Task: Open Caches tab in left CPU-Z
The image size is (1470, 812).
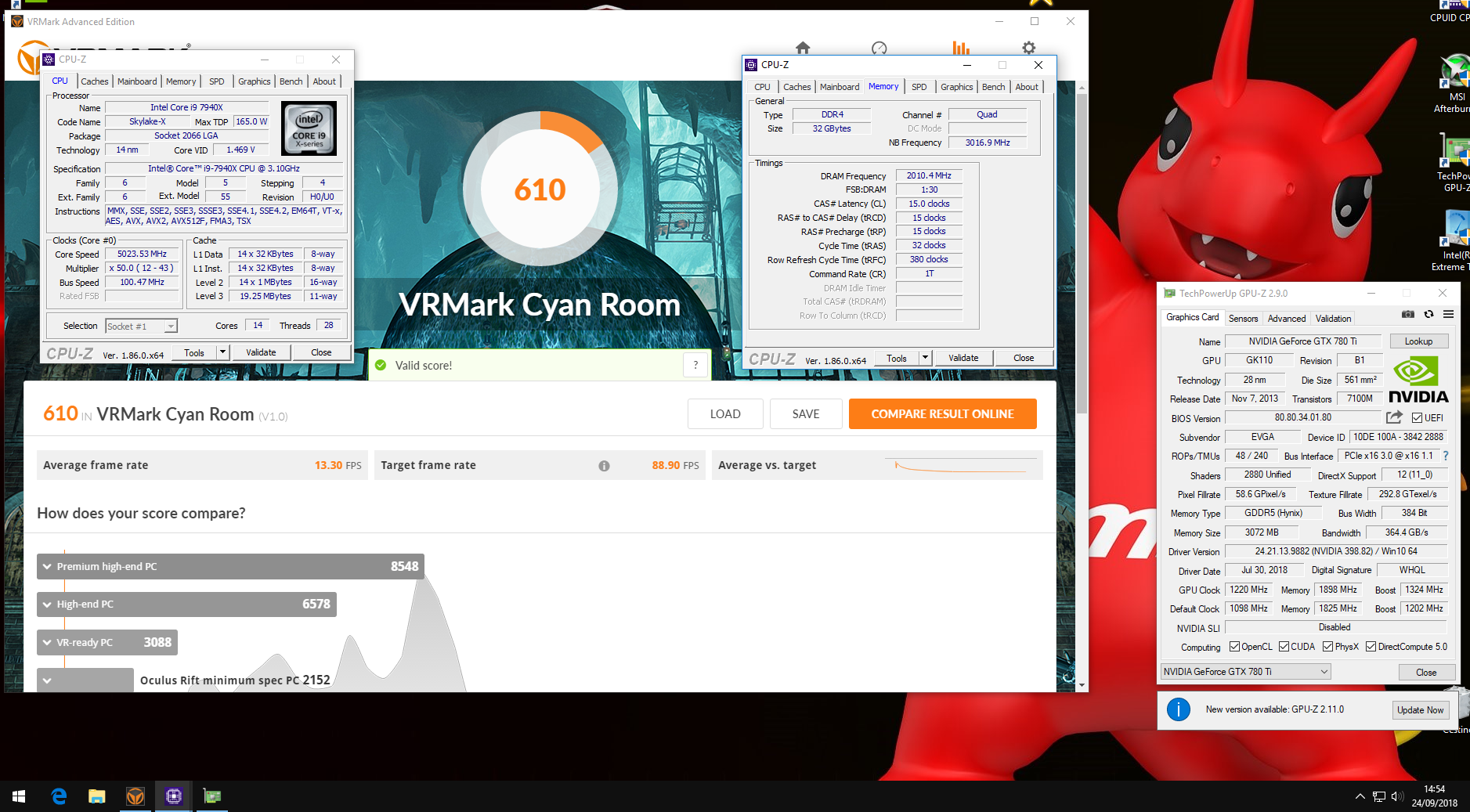Action: pos(95,81)
